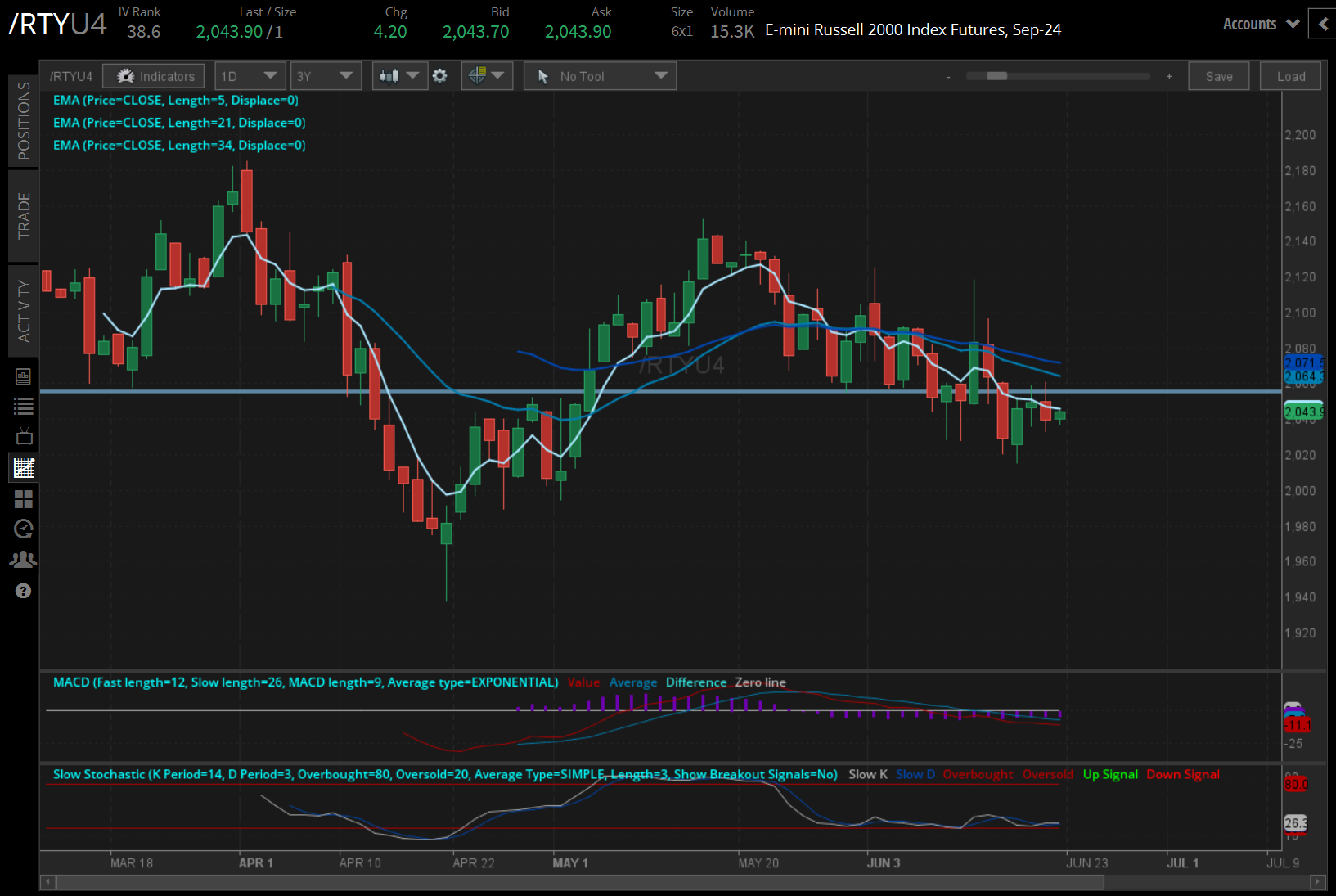Open the research book icon in sidebar
1336x896 pixels.
coord(24,376)
